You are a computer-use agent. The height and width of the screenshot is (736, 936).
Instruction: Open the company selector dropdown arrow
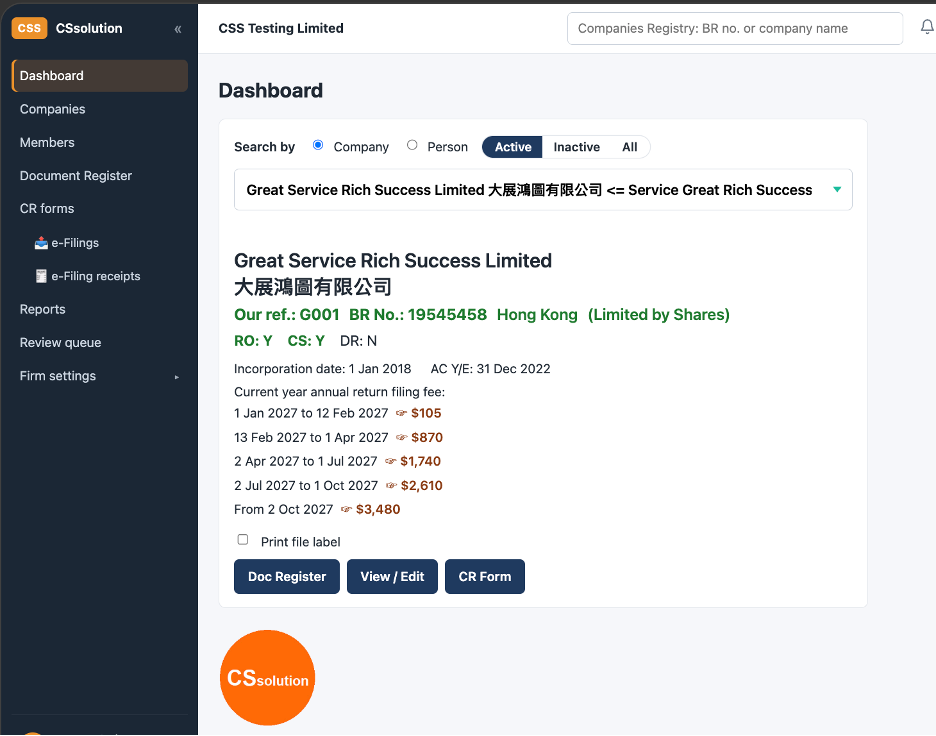point(837,190)
